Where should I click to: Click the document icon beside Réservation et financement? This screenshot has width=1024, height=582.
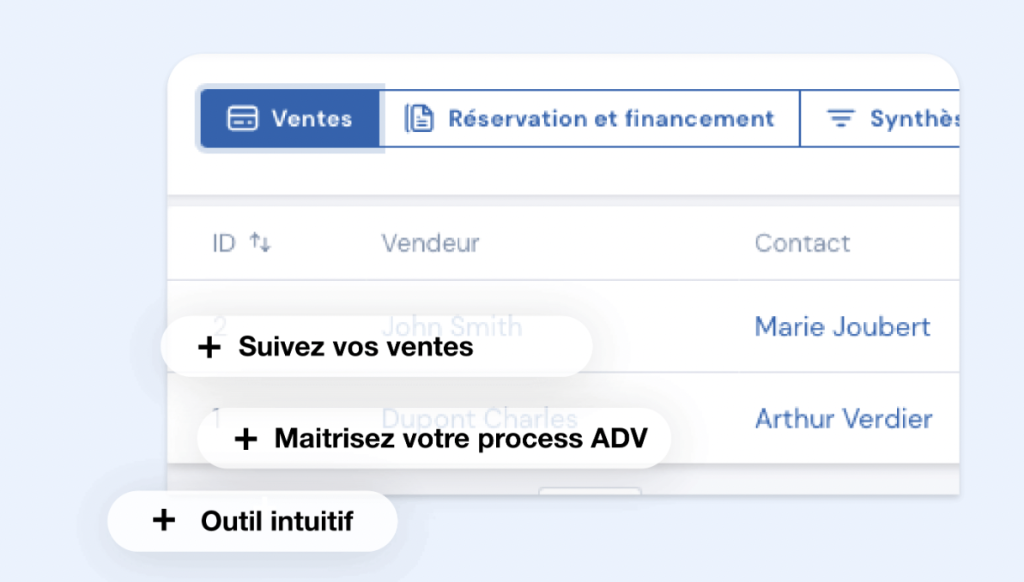(419, 119)
